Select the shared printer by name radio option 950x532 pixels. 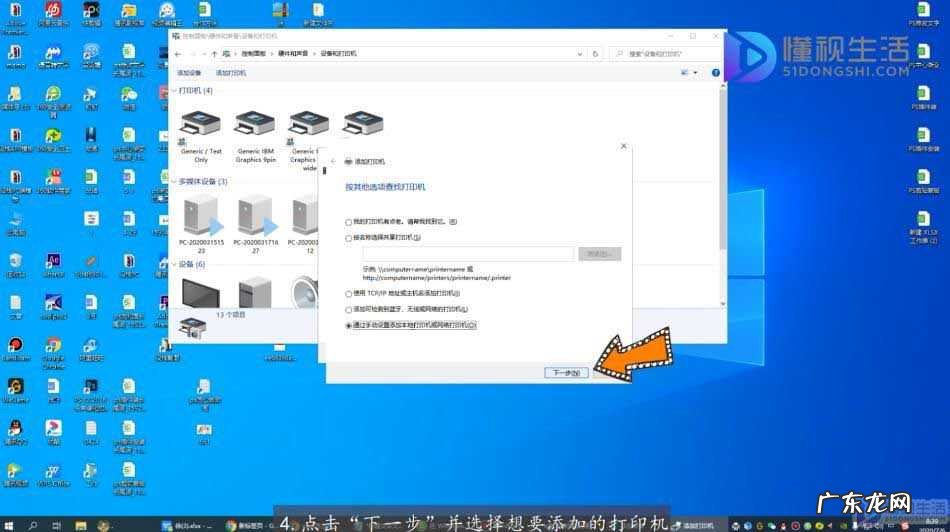[x=348, y=238]
